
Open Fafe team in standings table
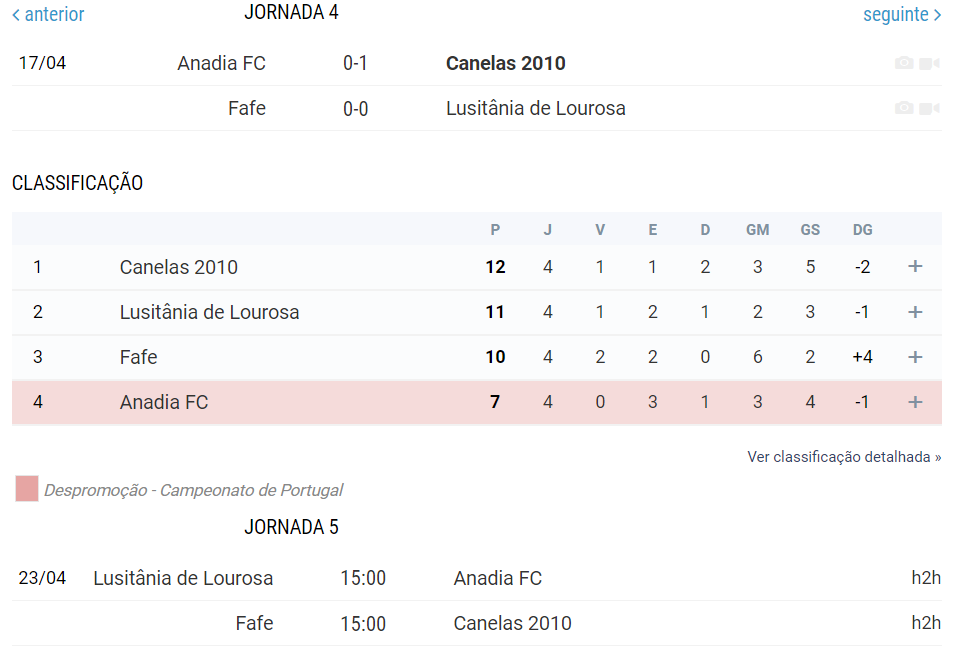pos(138,357)
